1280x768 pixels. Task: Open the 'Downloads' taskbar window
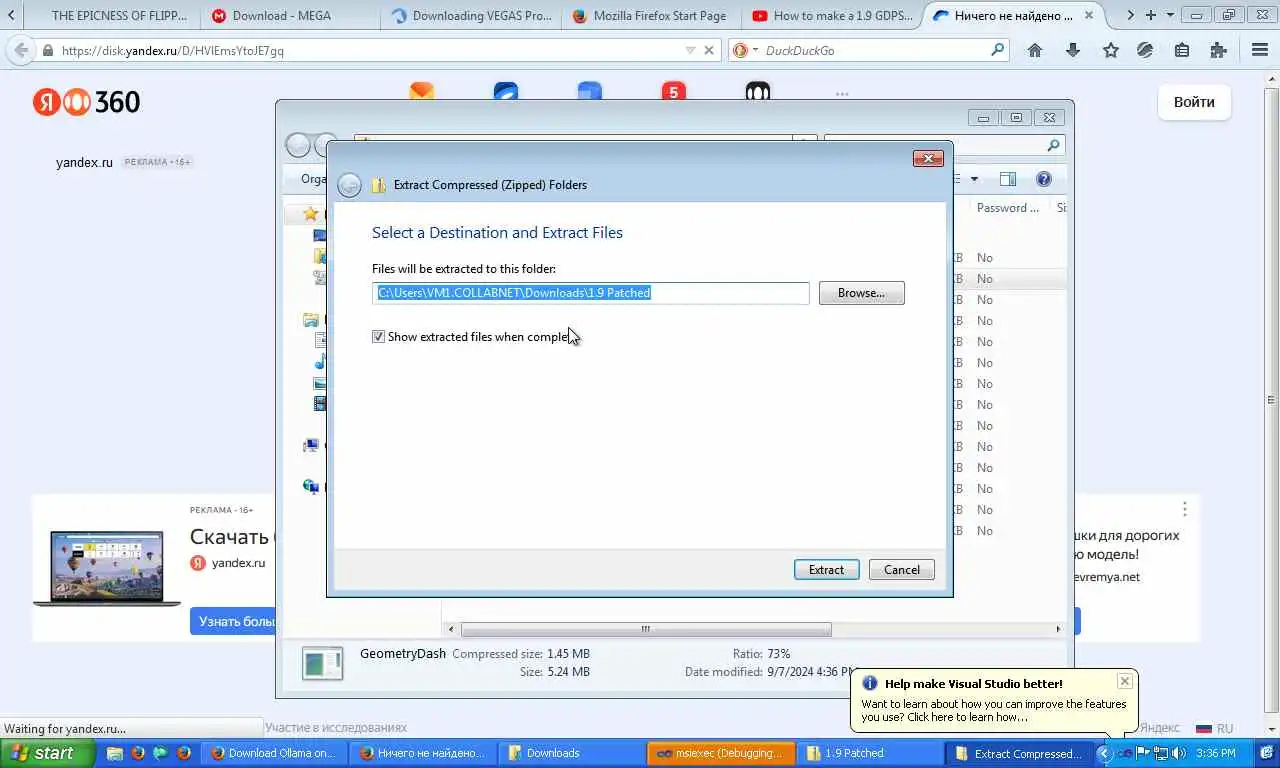pos(573,753)
